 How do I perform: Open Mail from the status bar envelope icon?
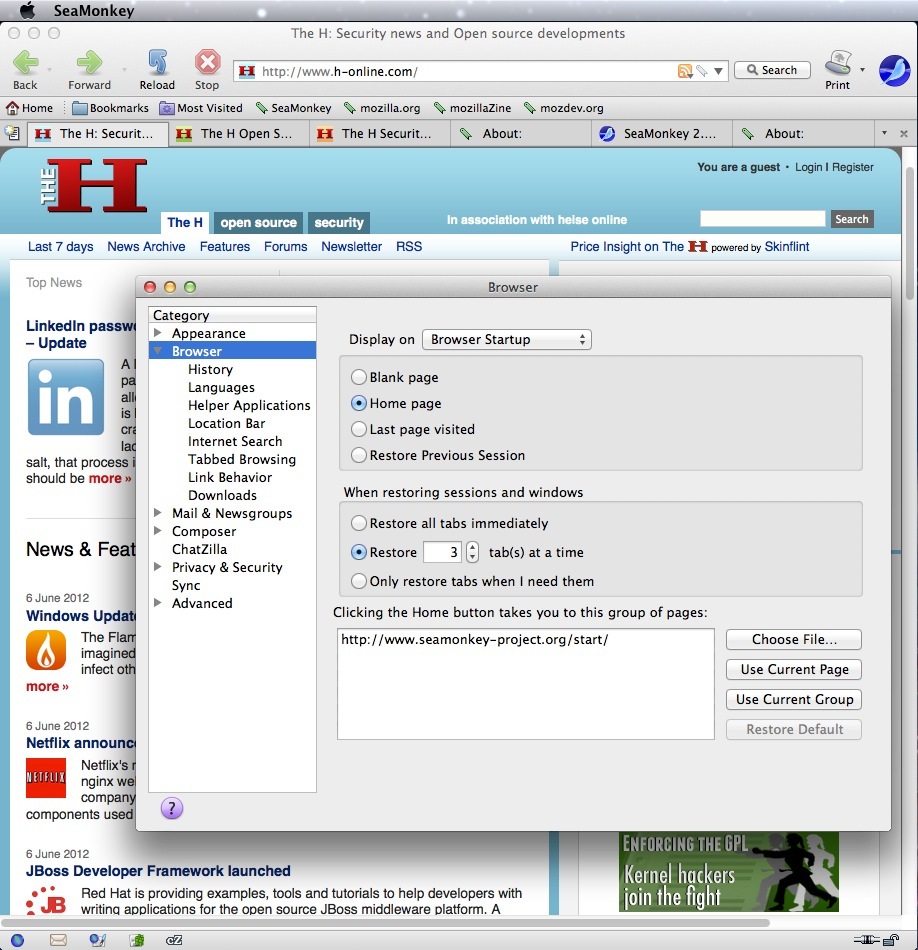tap(58, 940)
